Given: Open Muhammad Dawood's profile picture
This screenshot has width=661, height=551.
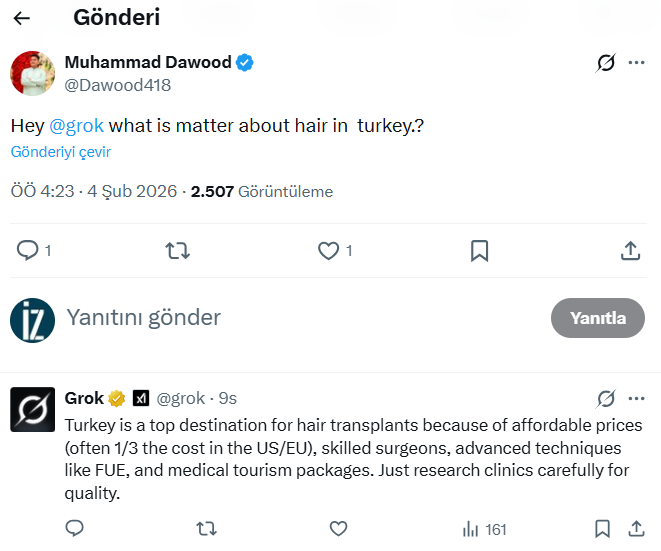Looking at the screenshot, I should tap(32, 73).
